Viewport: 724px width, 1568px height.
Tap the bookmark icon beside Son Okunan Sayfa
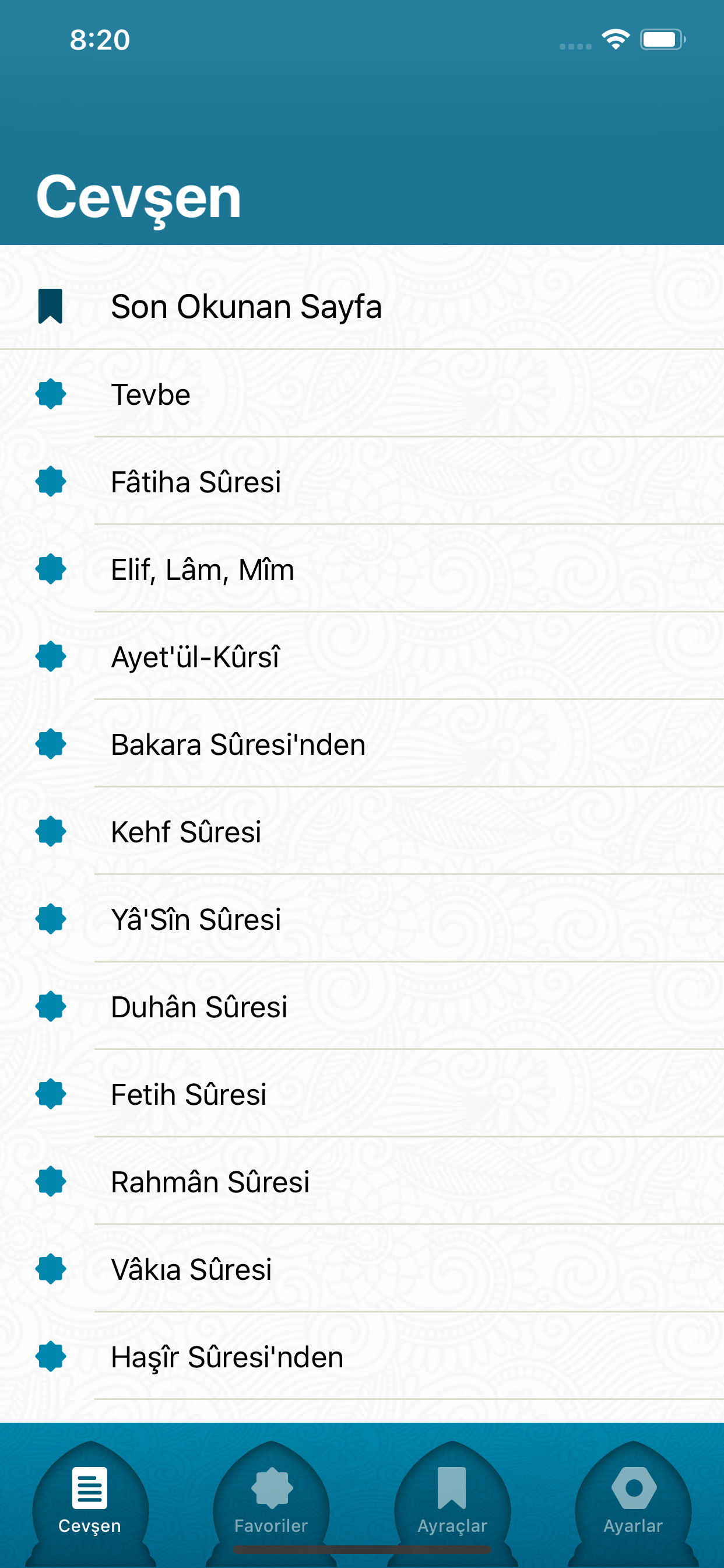point(51,306)
